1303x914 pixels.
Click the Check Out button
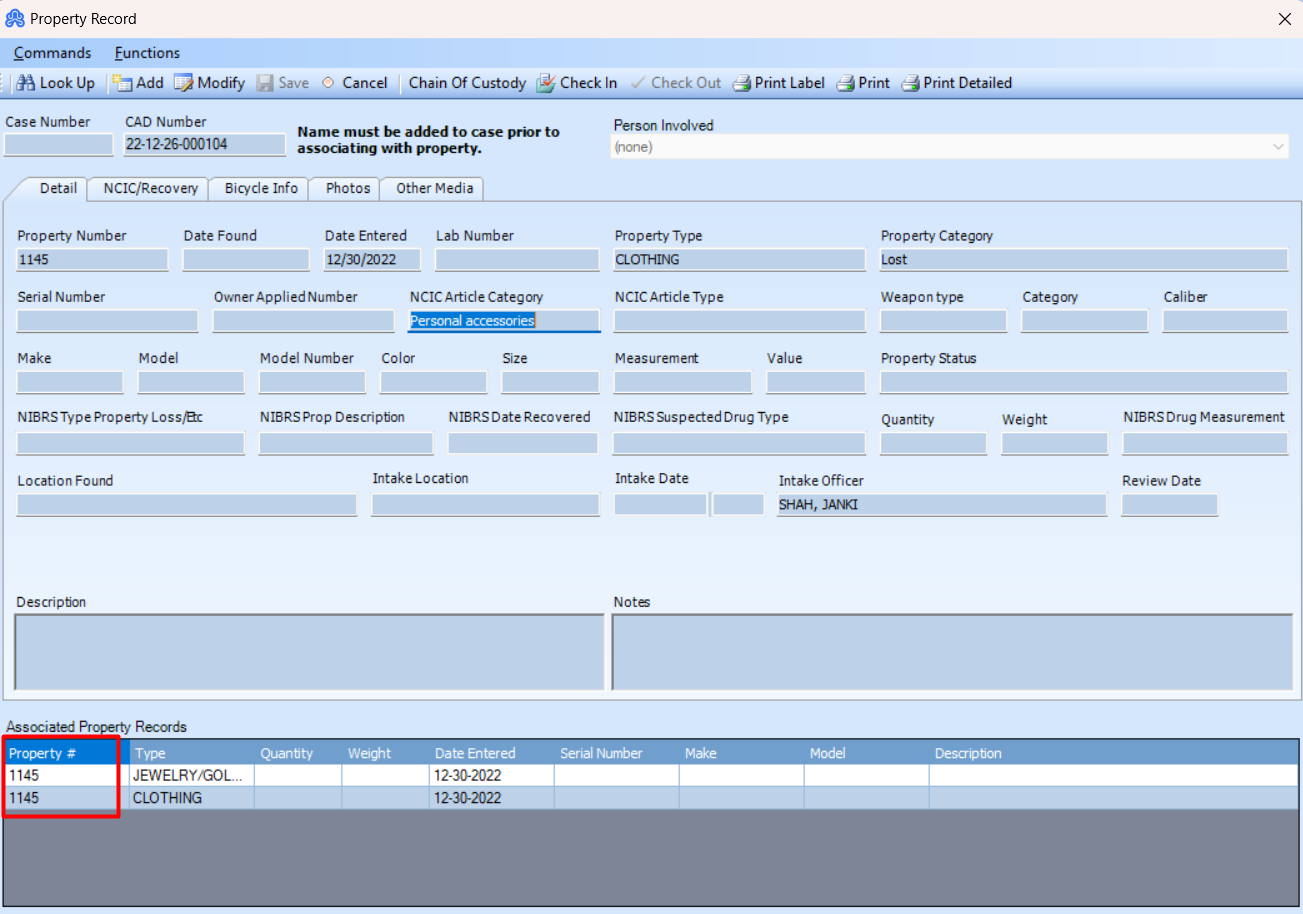tap(676, 83)
